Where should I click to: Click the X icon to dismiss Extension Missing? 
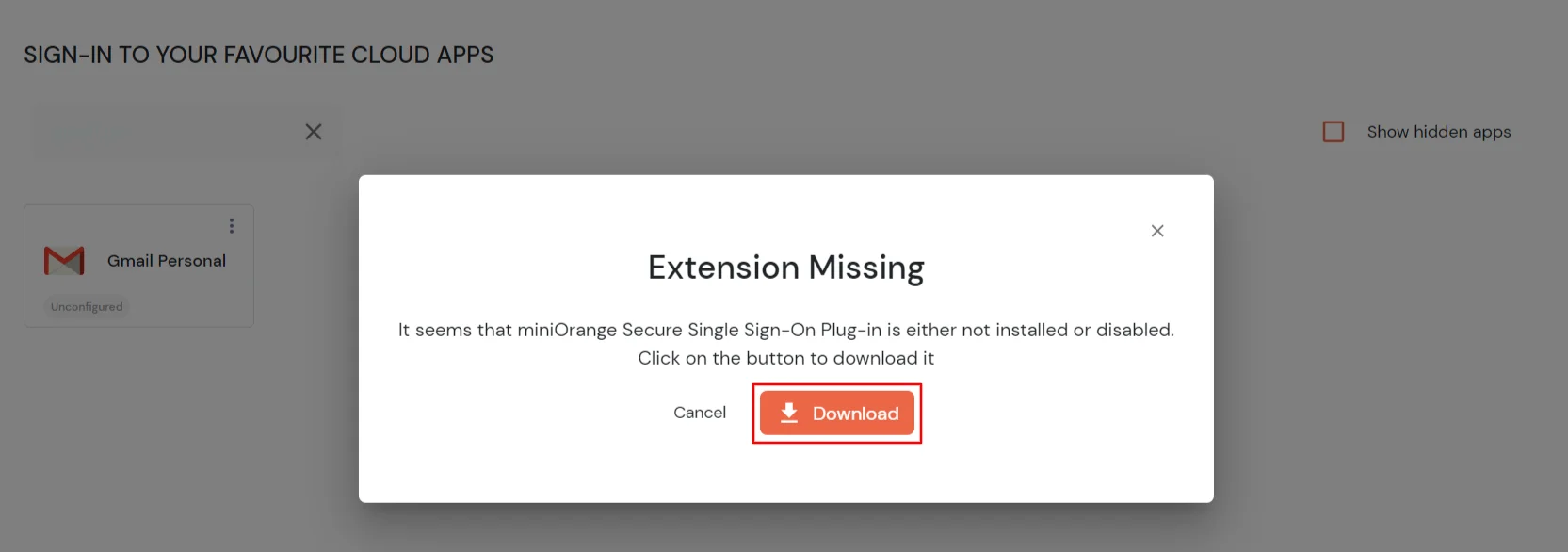[1156, 230]
